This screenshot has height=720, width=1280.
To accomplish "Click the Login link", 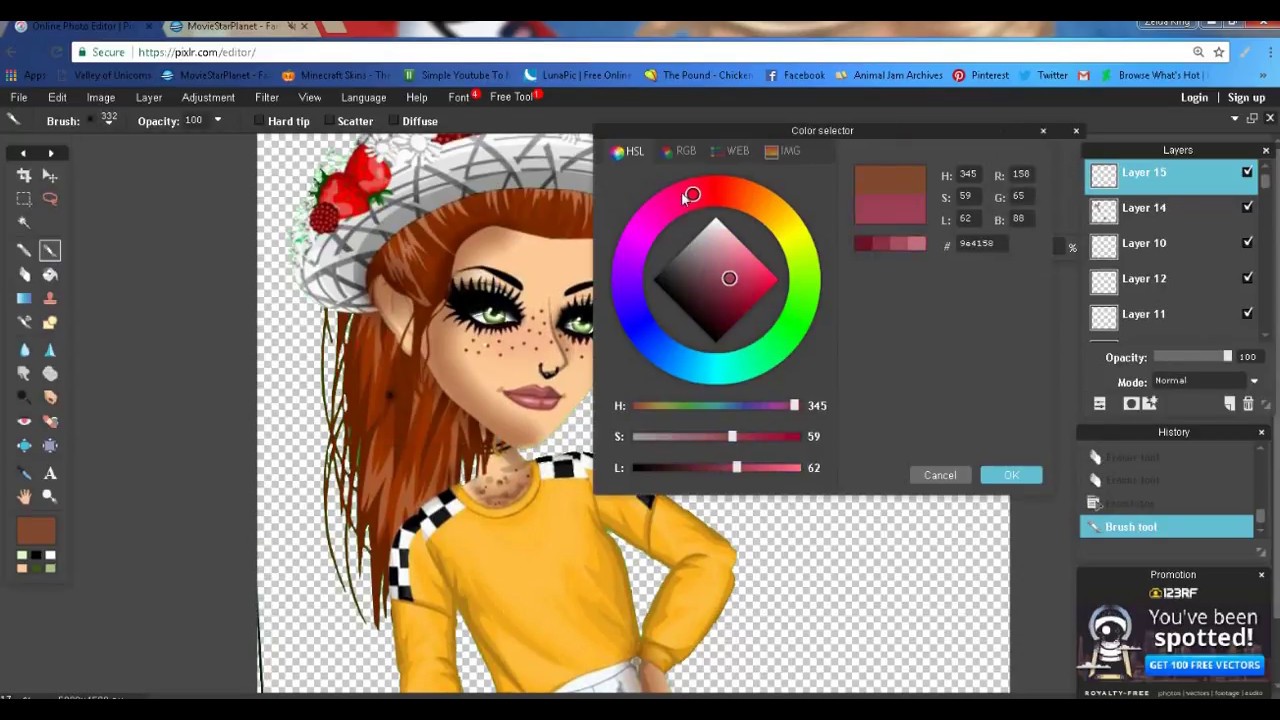I will pyautogui.click(x=1194, y=97).
